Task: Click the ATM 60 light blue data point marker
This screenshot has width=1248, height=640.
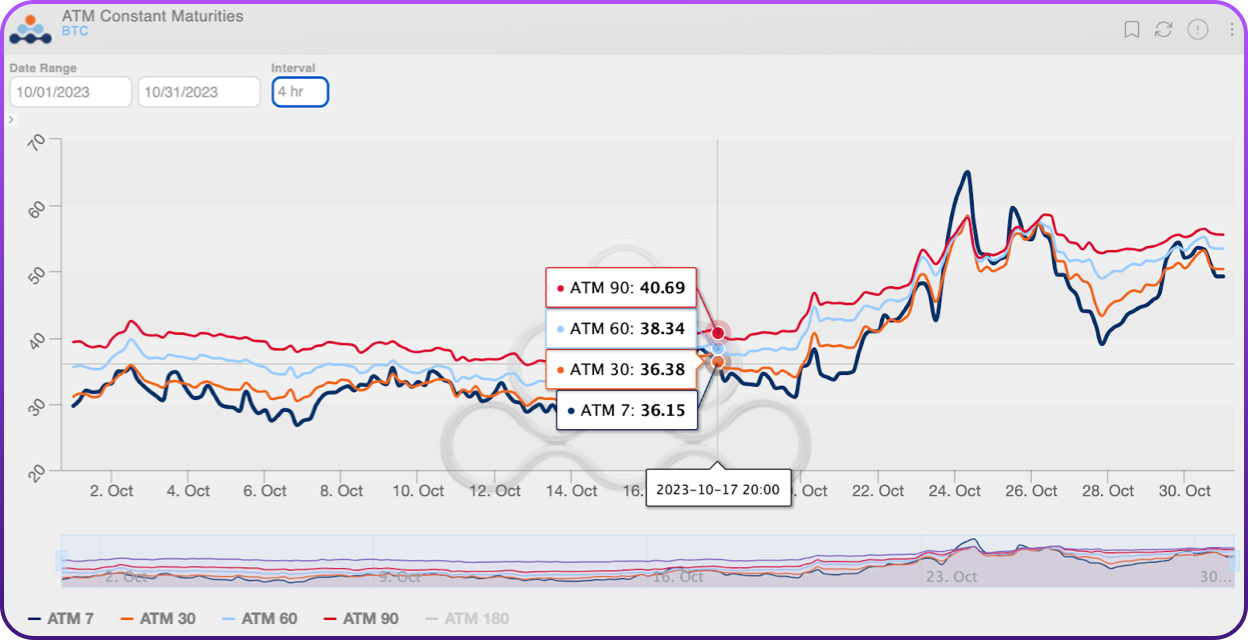Action: 718,348
